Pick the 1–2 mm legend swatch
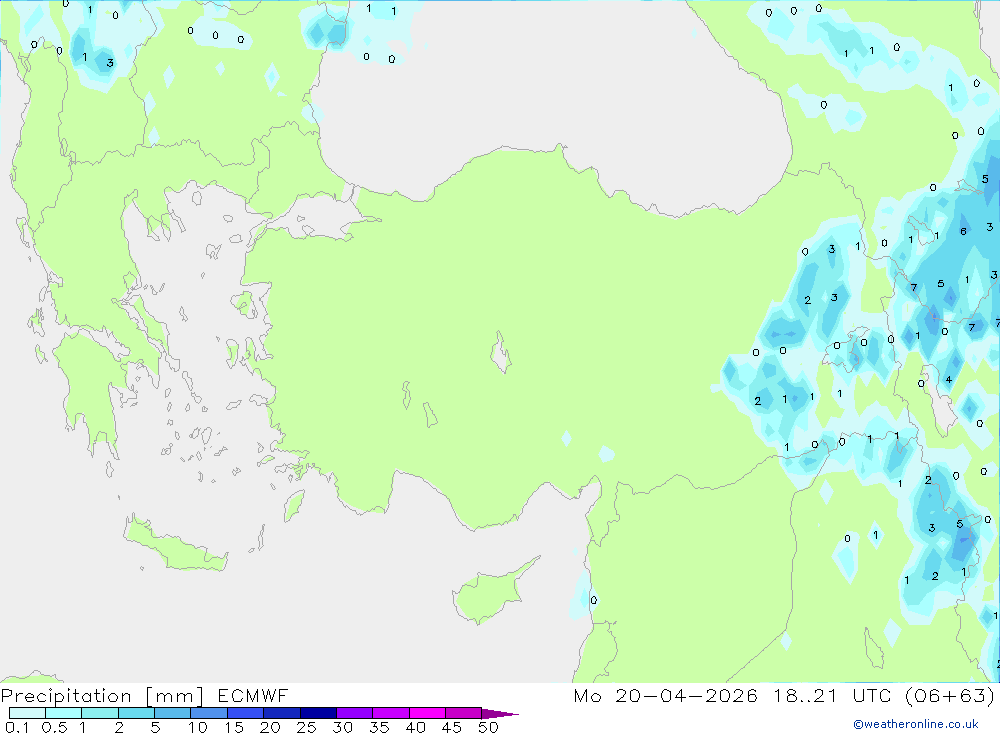This screenshot has width=1000, height=733. (100, 713)
